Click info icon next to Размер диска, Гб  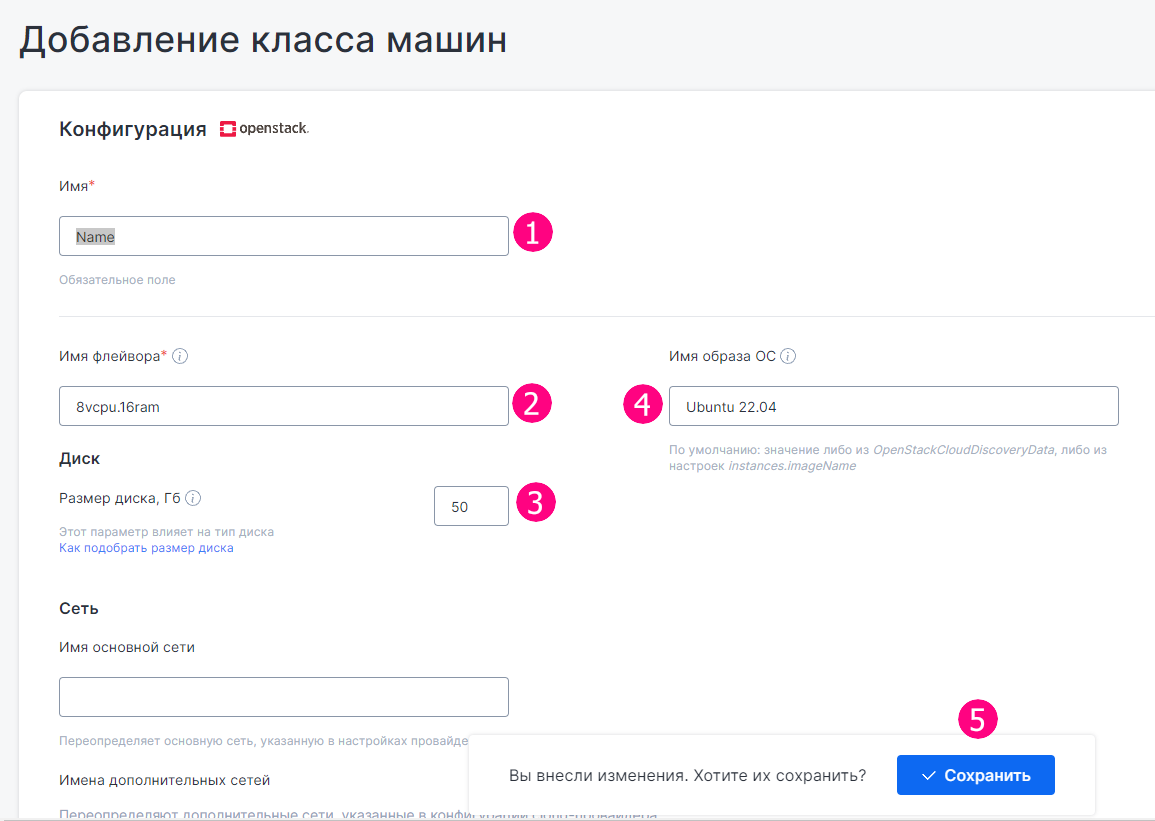(193, 498)
